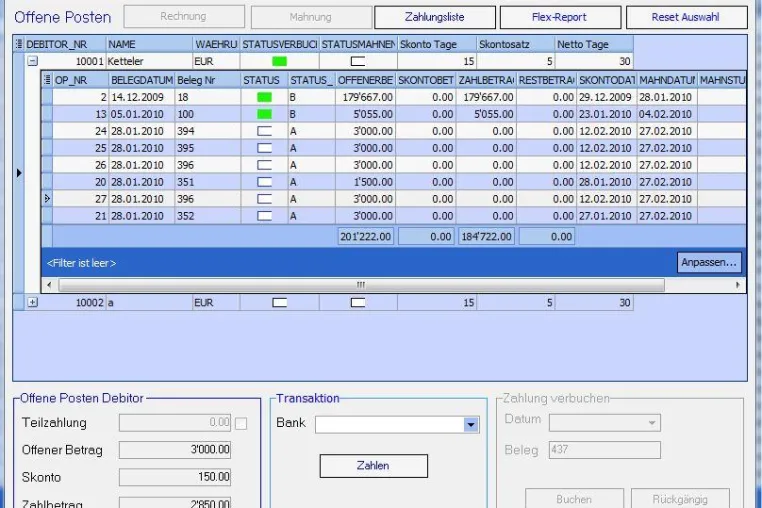Open column chooser icon beside OP_NR

coord(47,80)
